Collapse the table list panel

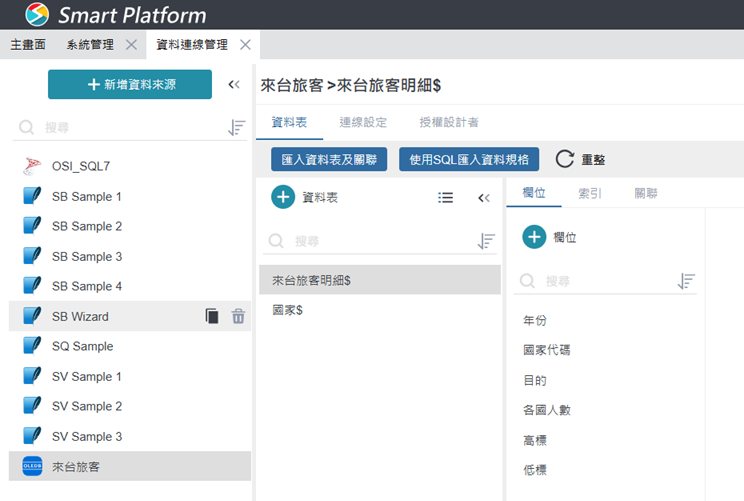tap(484, 198)
